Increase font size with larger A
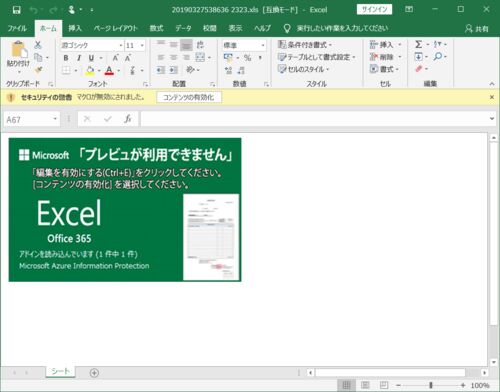Viewport: 500px width, 392px height. [115, 58]
